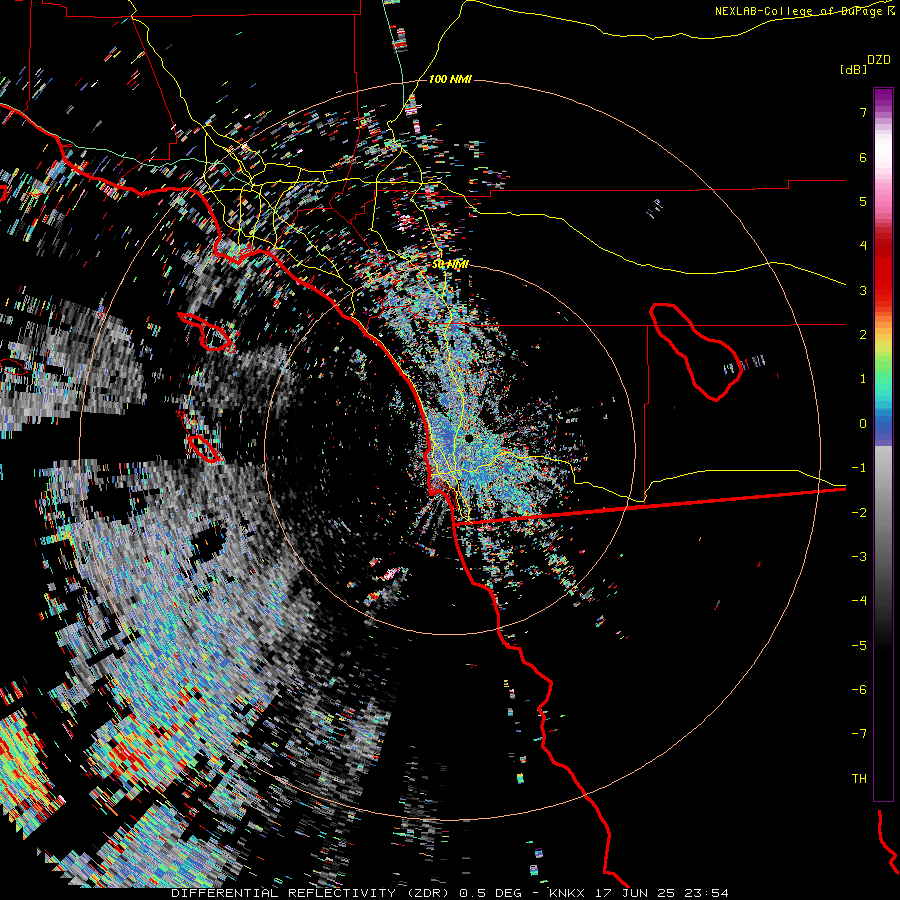Click the "100 NMI" range ring label
900x900 pixels.
[x=450, y=79]
